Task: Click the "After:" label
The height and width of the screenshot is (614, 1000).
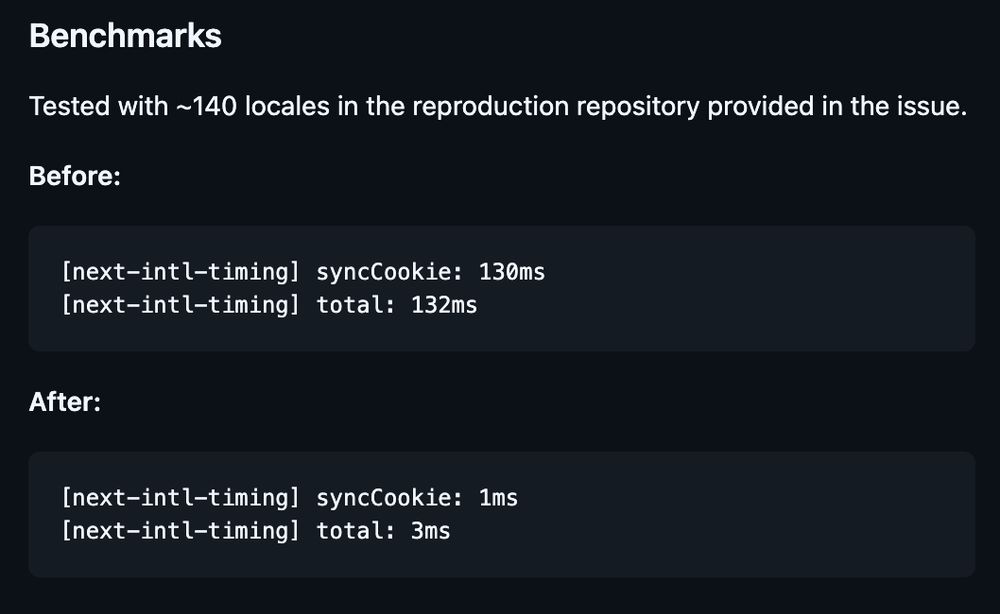Action: pyautogui.click(x=65, y=402)
